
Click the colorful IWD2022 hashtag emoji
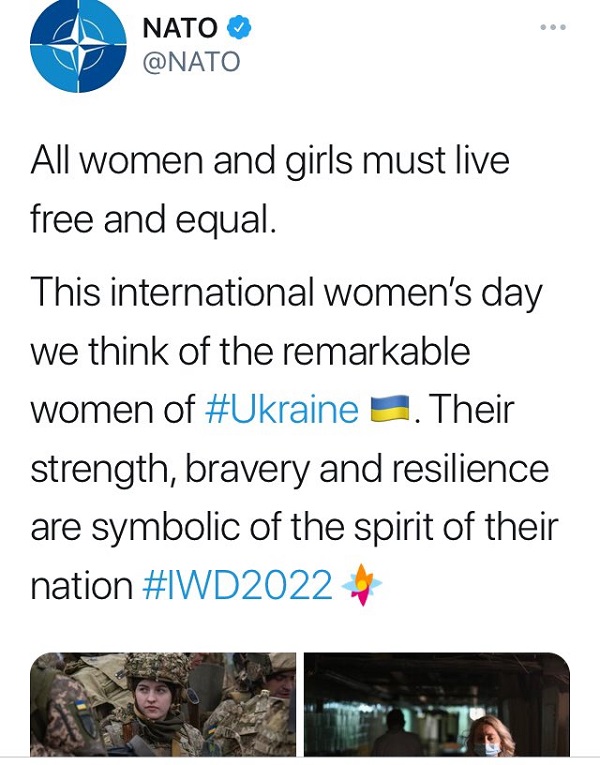(362, 585)
